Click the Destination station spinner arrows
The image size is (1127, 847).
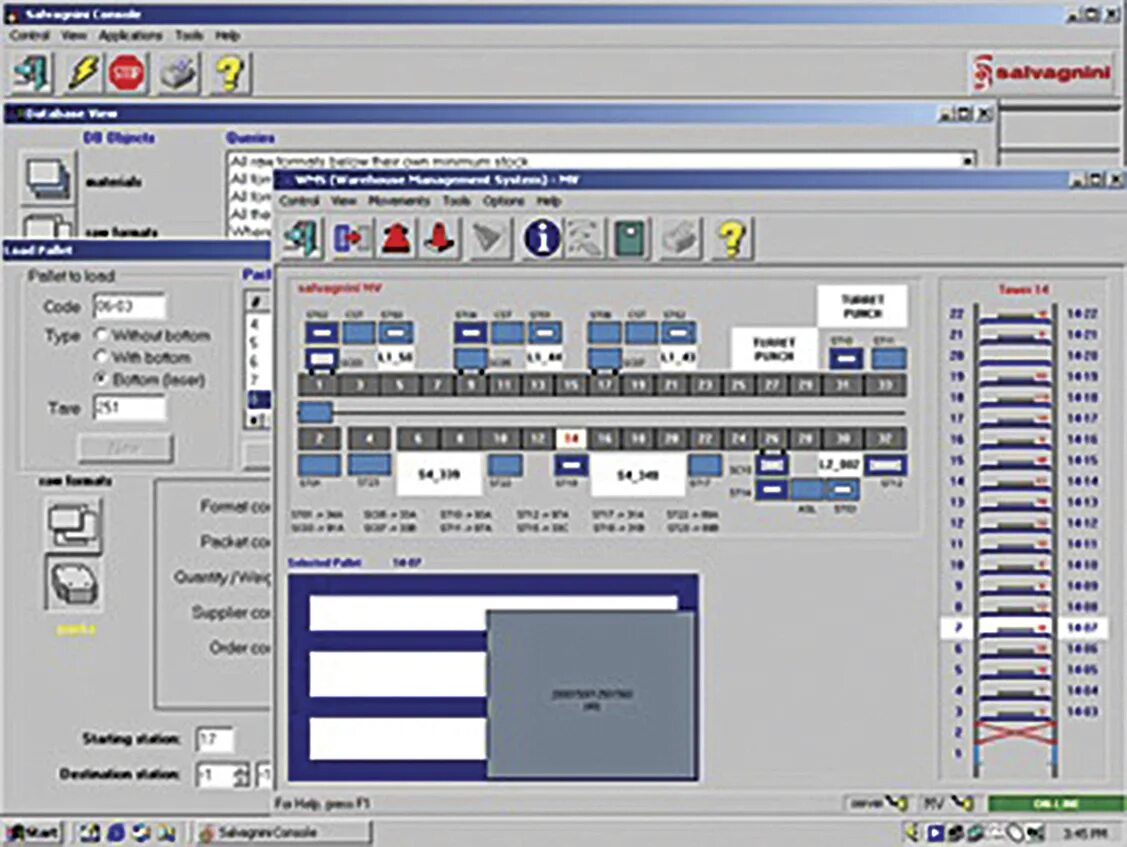click(x=242, y=774)
